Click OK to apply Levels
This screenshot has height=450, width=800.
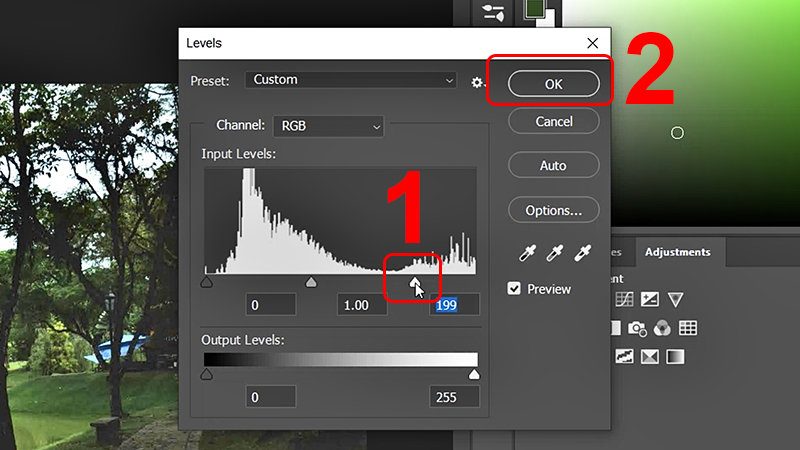[553, 84]
